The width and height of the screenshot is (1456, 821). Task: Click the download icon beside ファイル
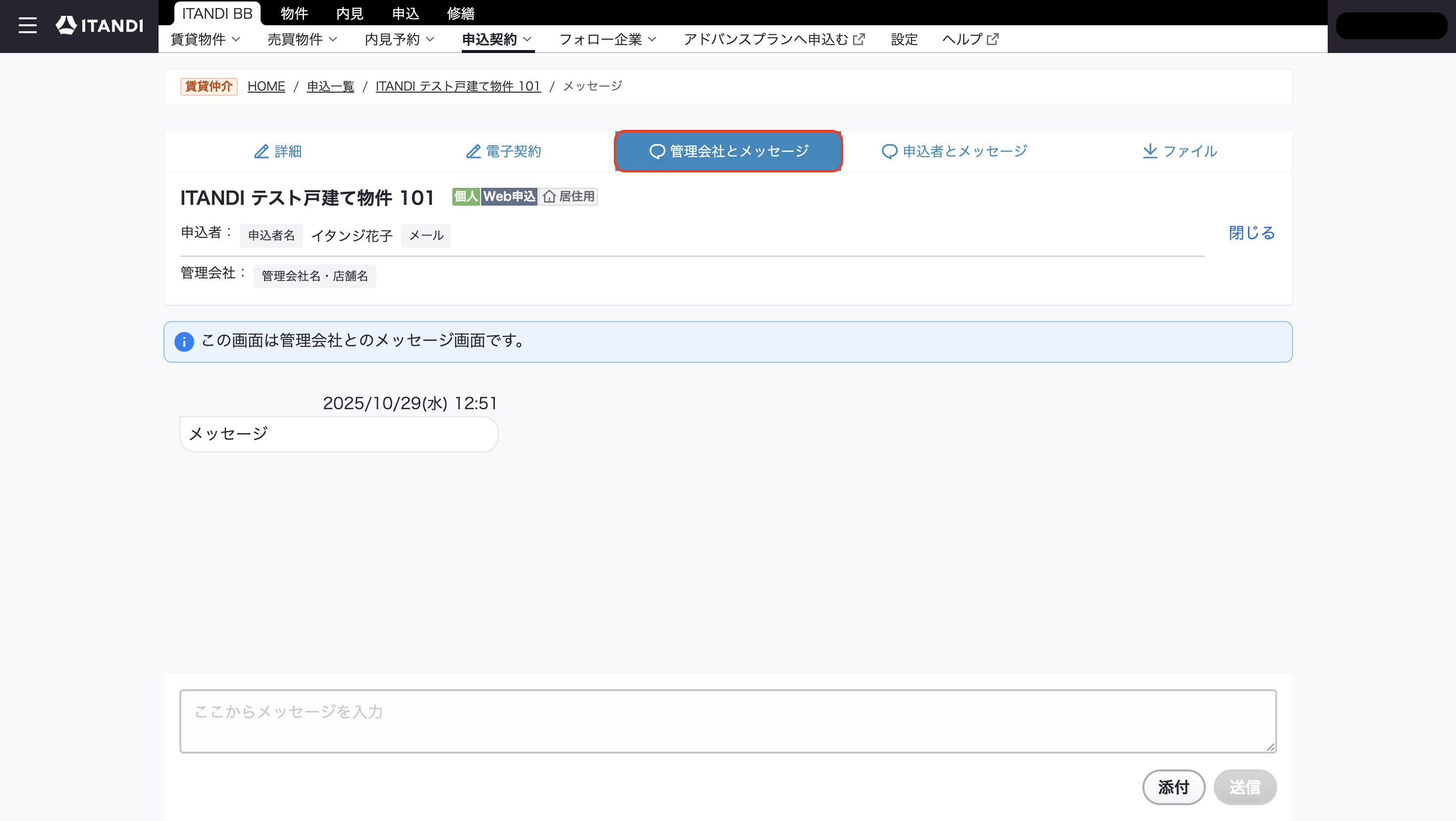click(1150, 151)
